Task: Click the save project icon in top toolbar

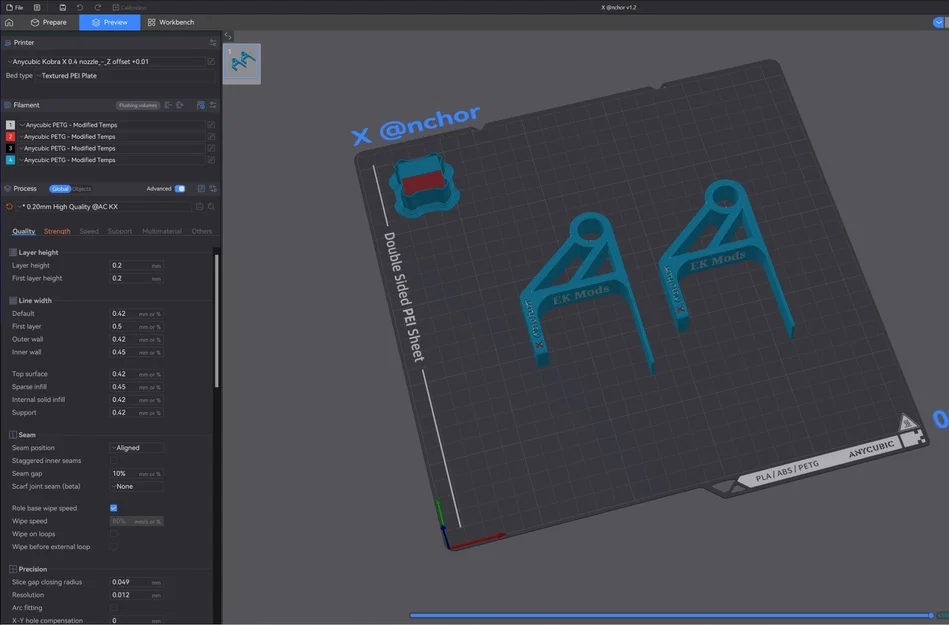Action: coord(62,7)
